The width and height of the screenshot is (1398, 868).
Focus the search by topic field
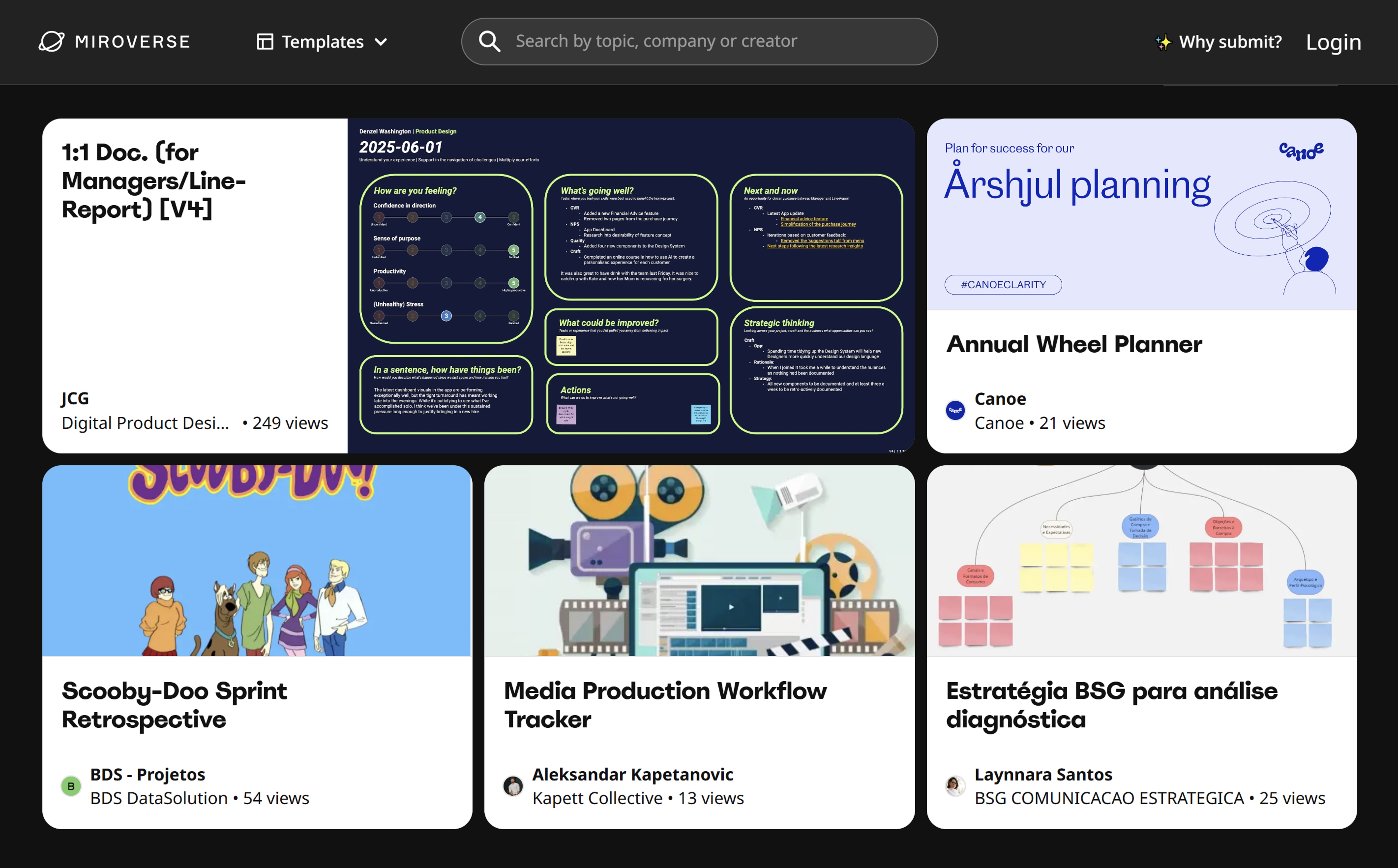click(699, 41)
